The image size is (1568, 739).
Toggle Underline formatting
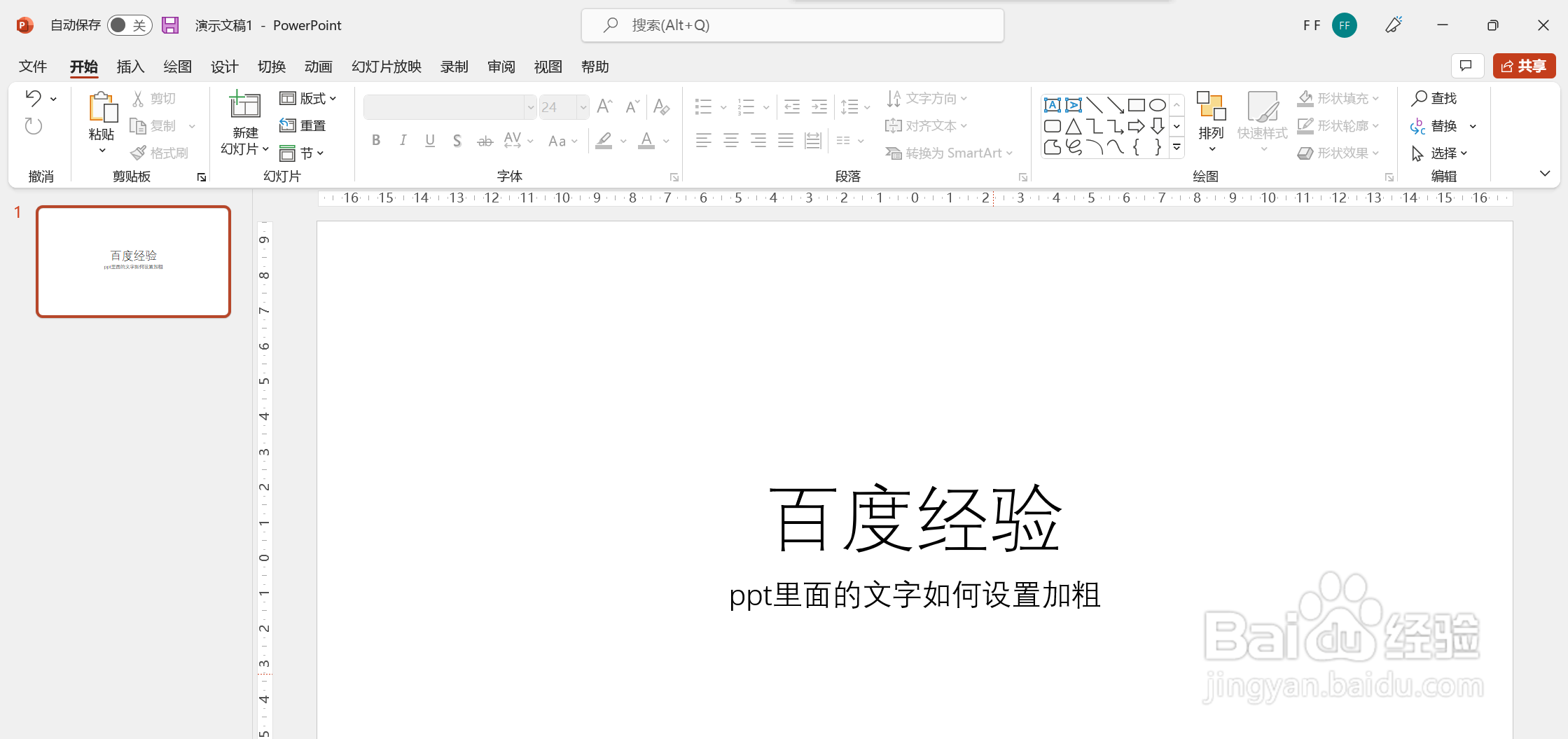[x=430, y=141]
